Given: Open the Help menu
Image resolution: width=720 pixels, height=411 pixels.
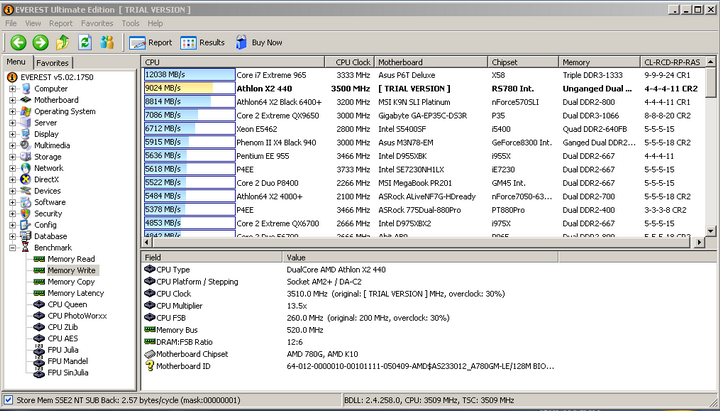Looking at the screenshot, I should point(155,23).
